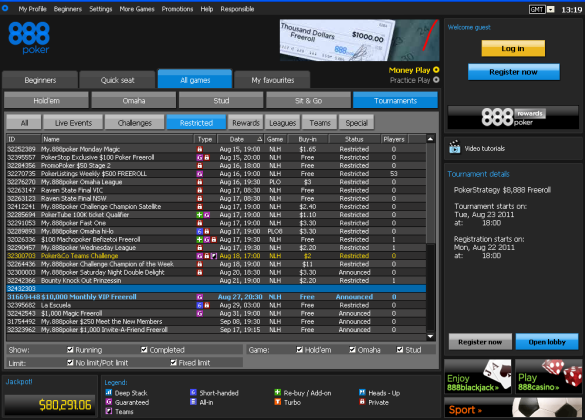Click Private legend icon

pos(362,402)
